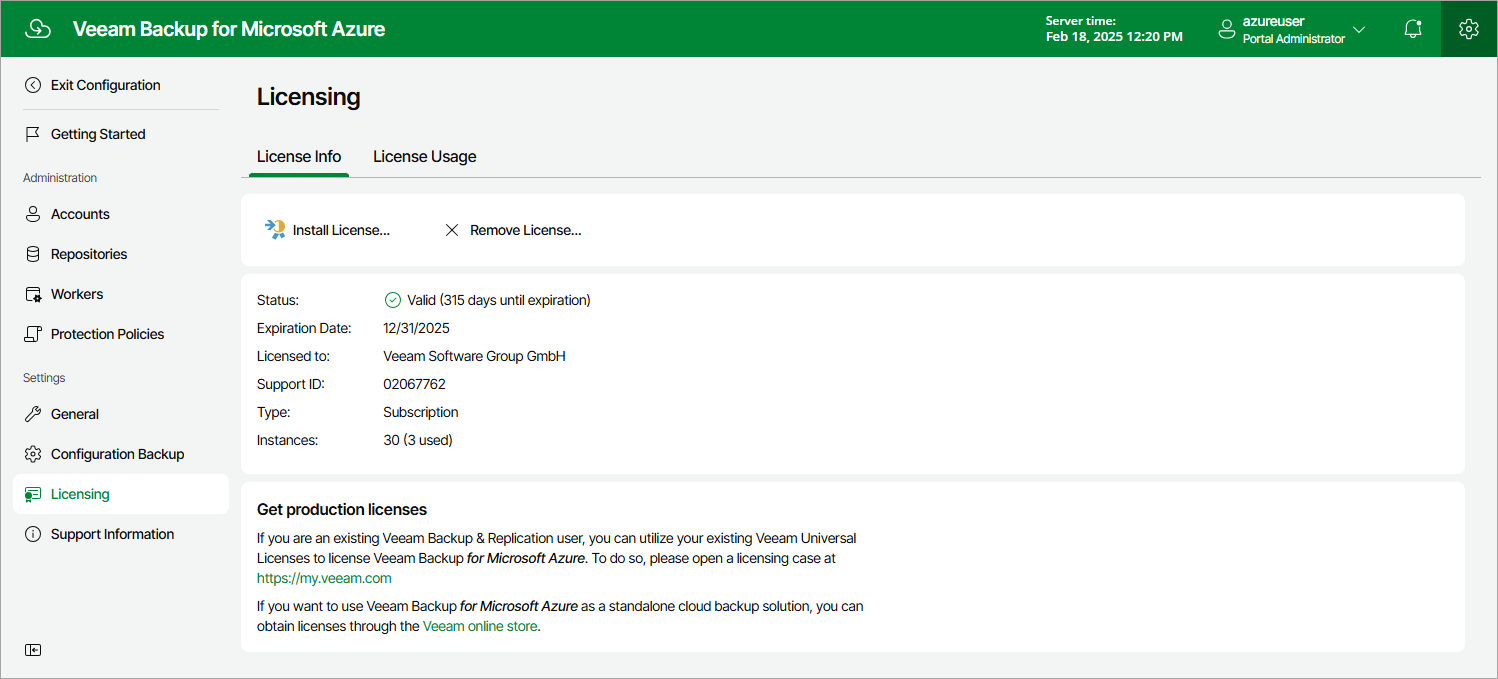The width and height of the screenshot is (1498, 679).
Task: Click the Getting Started flag icon
Action: click(x=33, y=134)
